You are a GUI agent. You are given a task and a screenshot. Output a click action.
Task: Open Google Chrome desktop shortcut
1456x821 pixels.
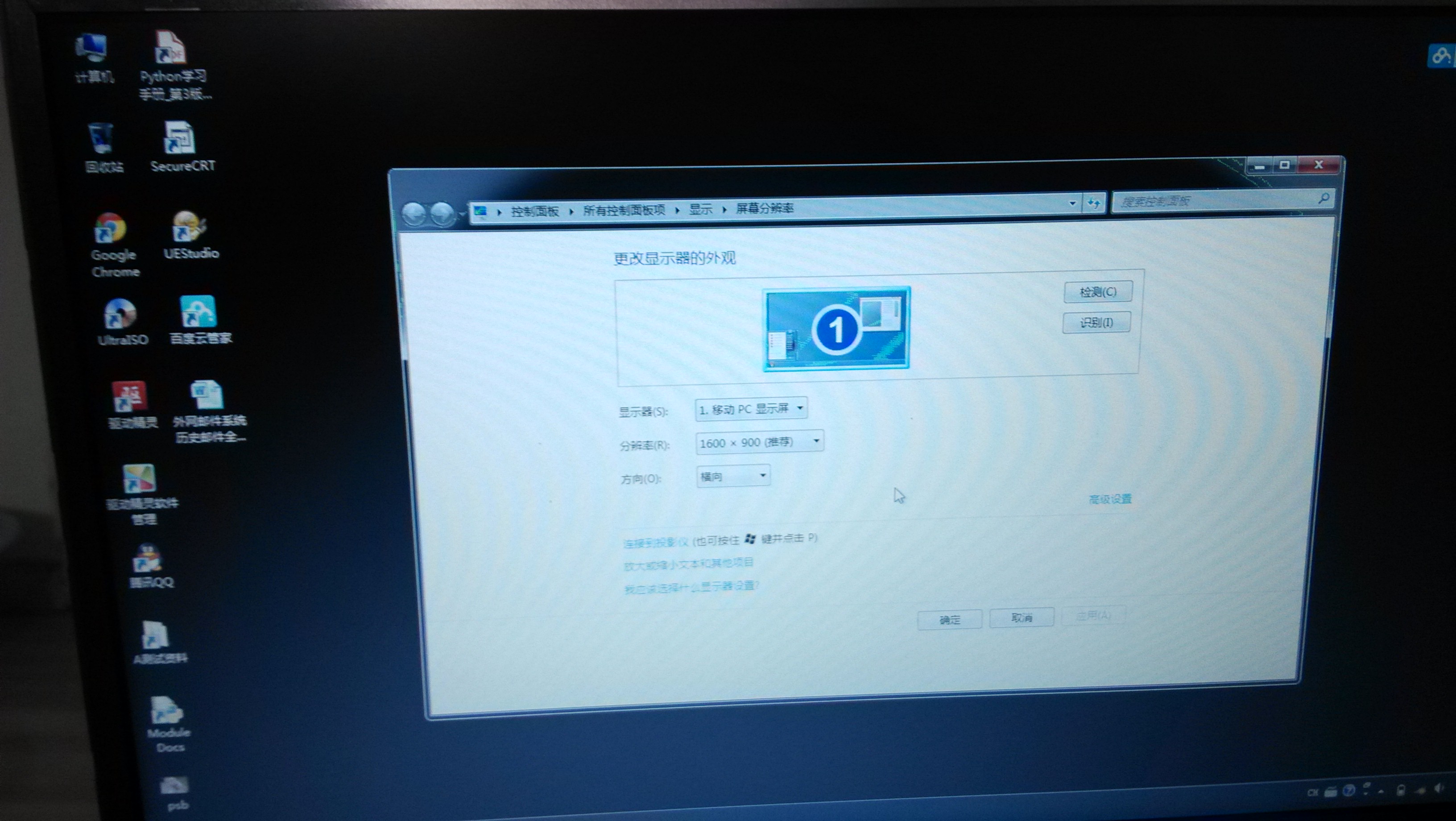(x=112, y=230)
